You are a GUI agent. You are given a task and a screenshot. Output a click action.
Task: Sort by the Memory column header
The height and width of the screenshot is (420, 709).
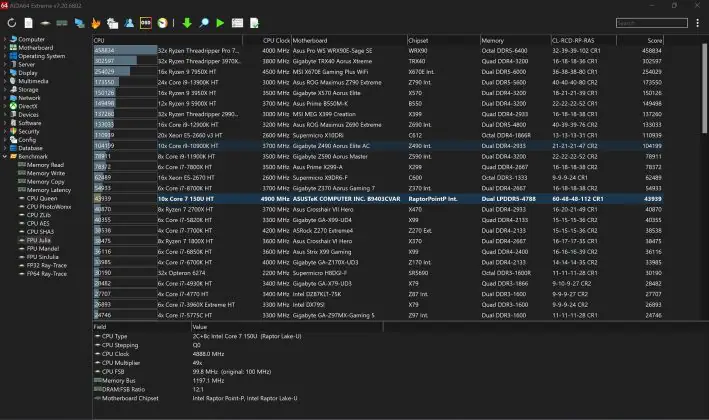(x=515, y=40)
